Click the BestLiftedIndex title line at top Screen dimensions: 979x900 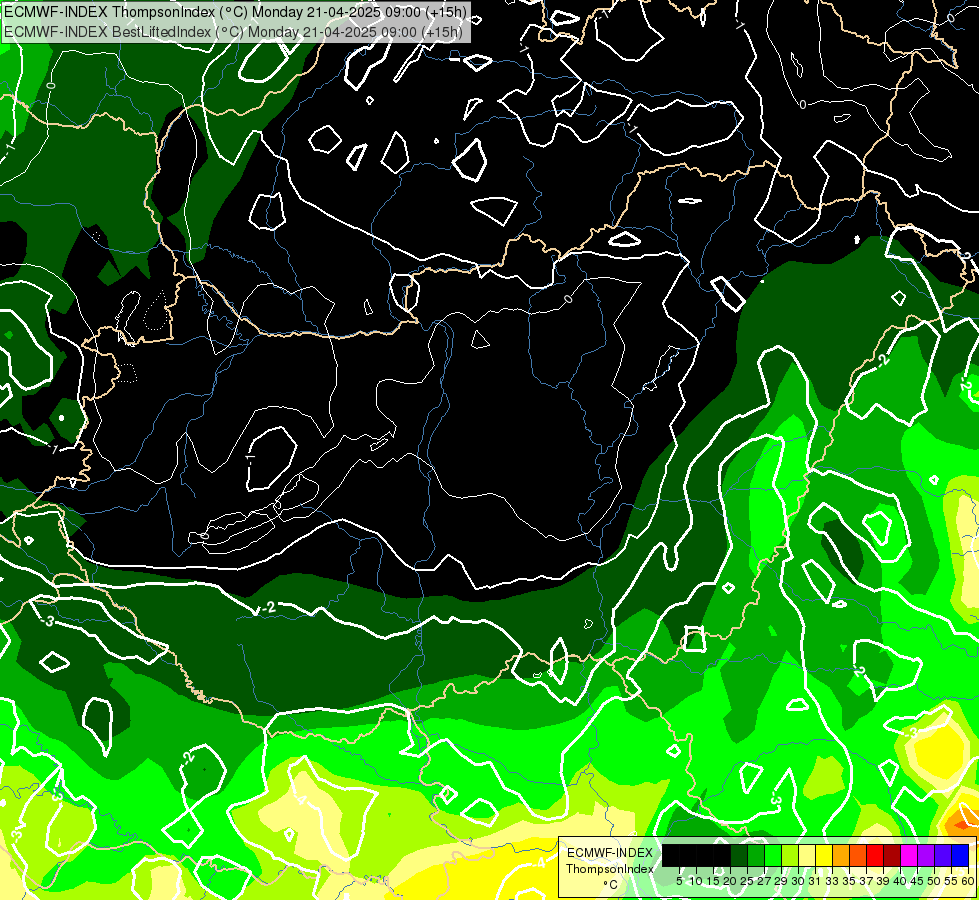click(x=234, y=32)
